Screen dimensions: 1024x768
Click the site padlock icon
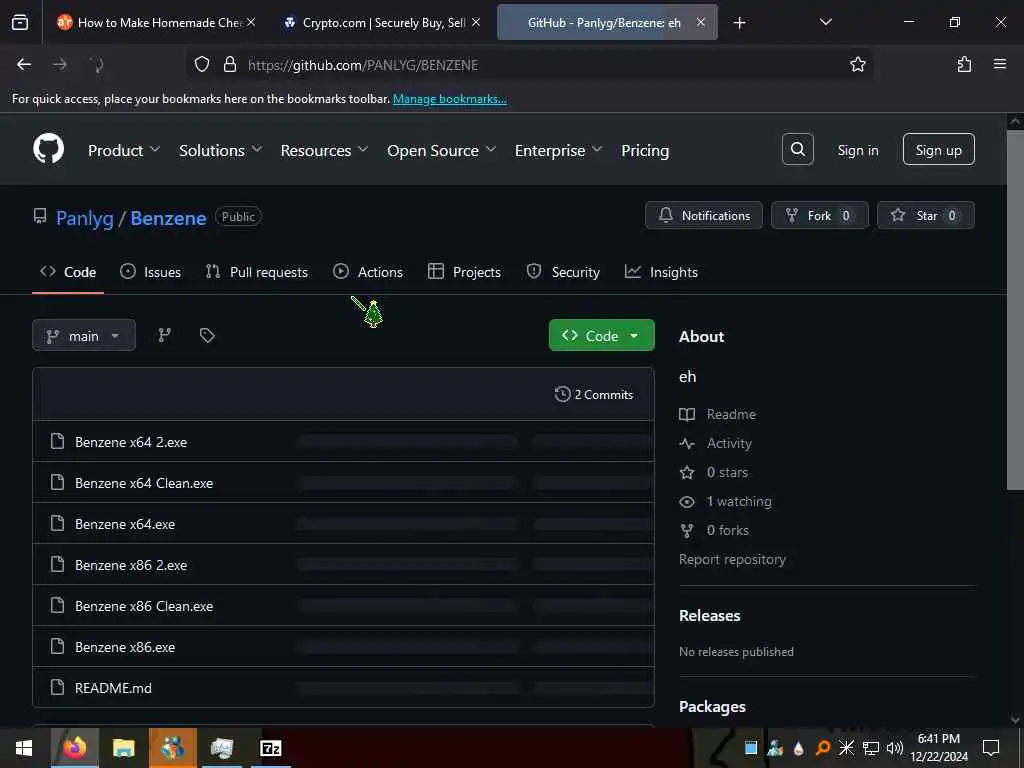click(230, 64)
